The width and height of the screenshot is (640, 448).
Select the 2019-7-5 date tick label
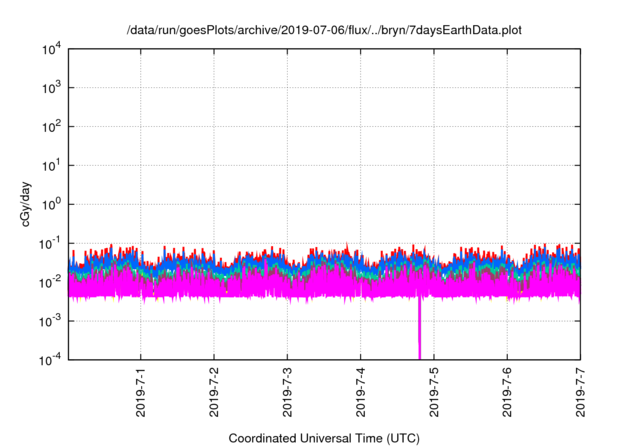(x=434, y=392)
